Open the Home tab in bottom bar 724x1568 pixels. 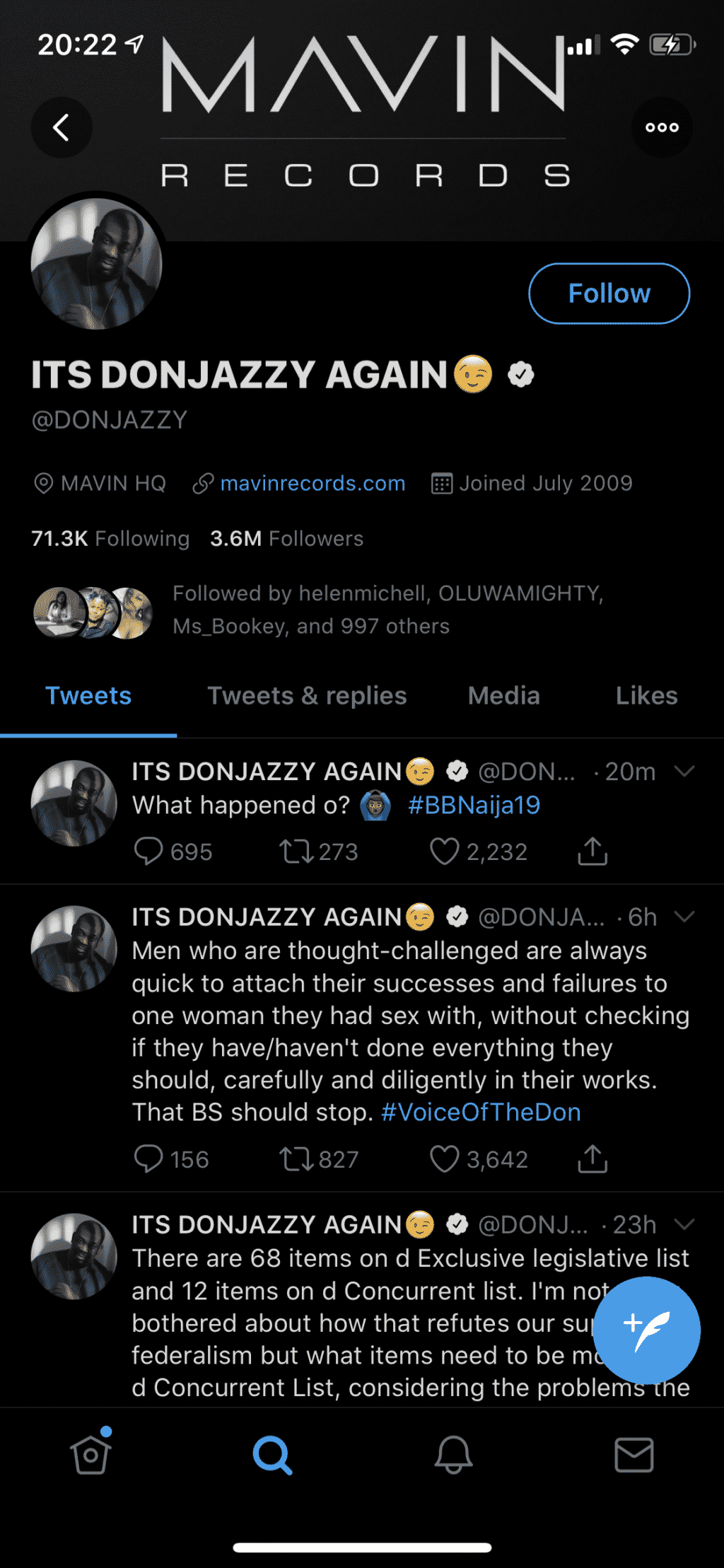tap(90, 1455)
